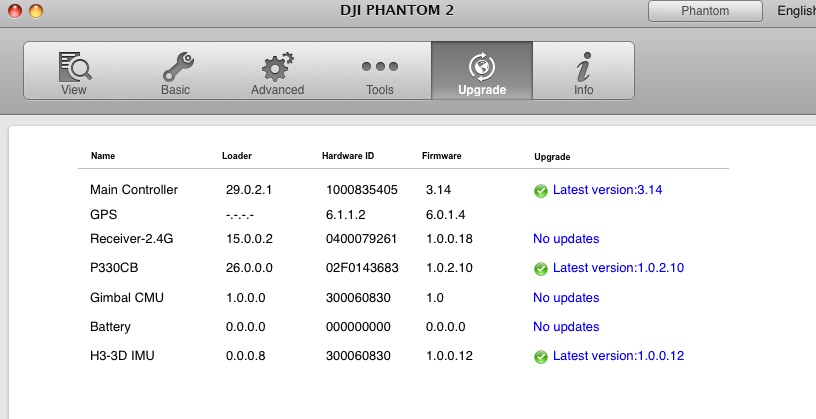Click green check beside Main Controller version
The height and width of the screenshot is (419, 816).
pos(541,191)
